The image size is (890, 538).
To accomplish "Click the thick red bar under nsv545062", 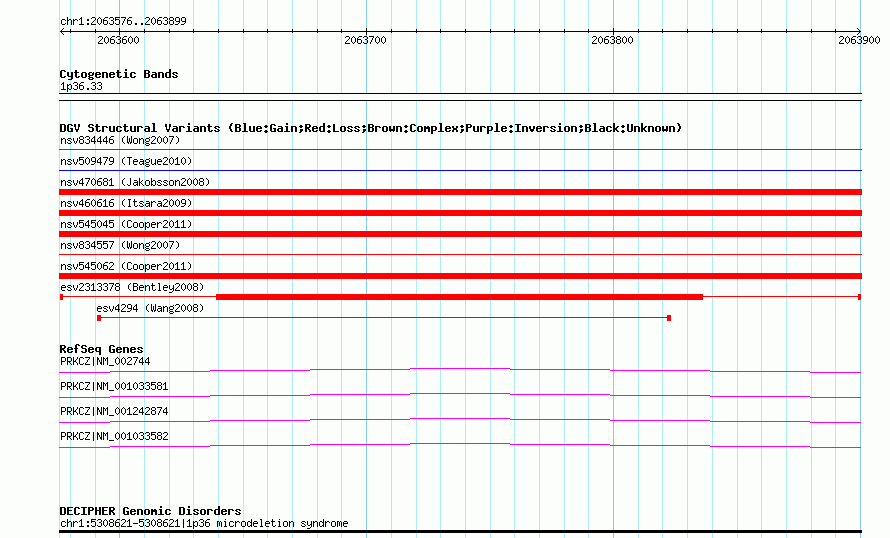I will 460,276.
